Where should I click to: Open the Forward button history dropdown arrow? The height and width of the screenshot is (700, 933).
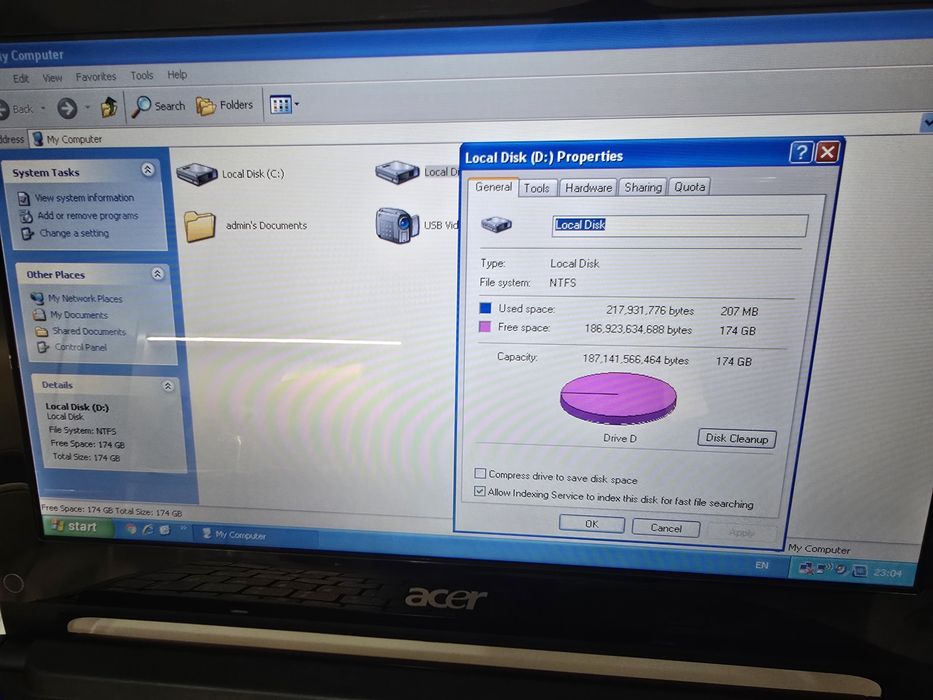click(87, 107)
